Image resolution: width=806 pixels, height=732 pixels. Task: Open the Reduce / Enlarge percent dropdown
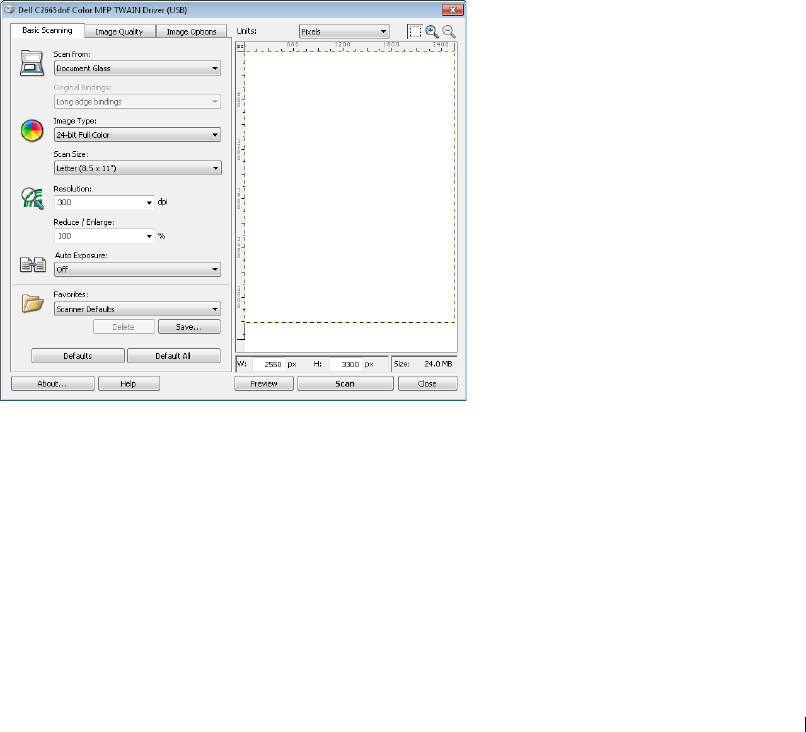104,236
